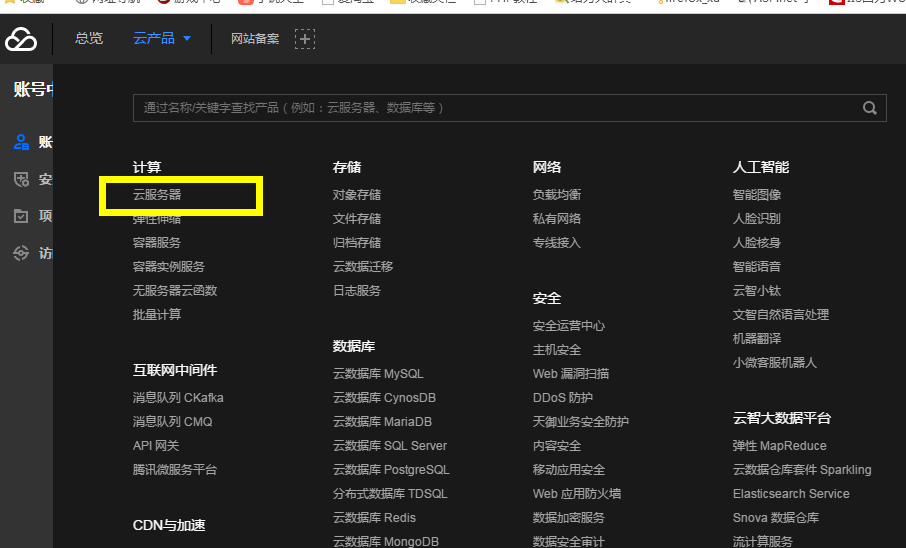Screen dimensions: 906x548
Task: Open 消息队列 CKafka link
Action: tap(178, 398)
